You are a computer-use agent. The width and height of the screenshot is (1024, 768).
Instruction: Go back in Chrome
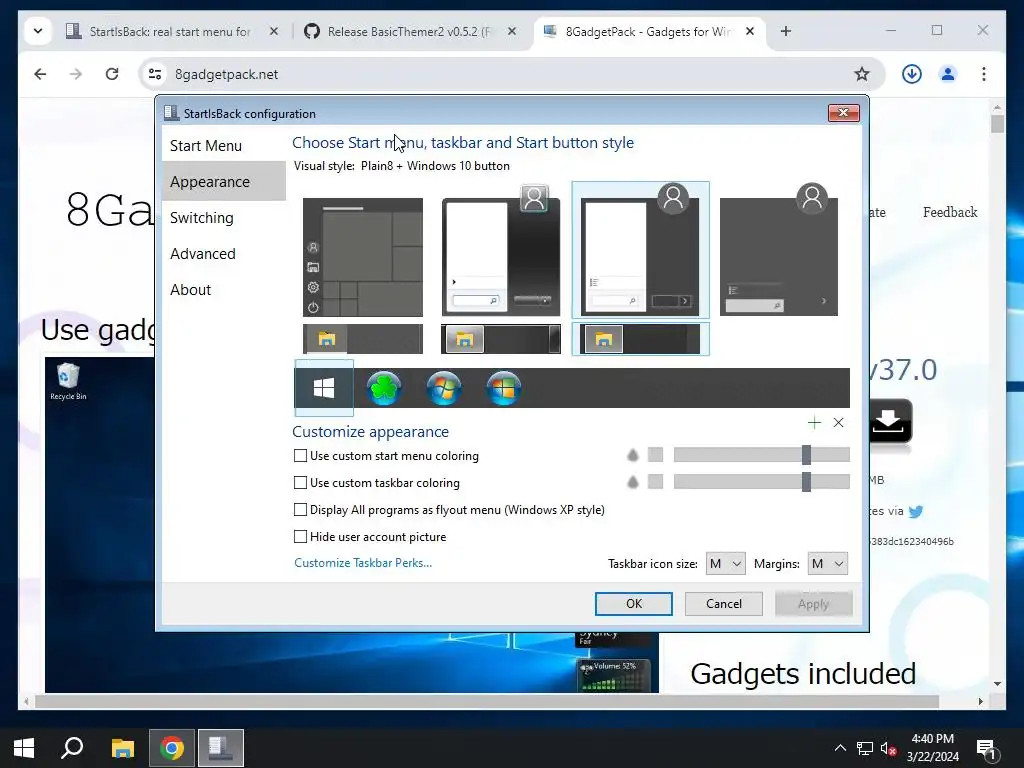tap(40, 74)
